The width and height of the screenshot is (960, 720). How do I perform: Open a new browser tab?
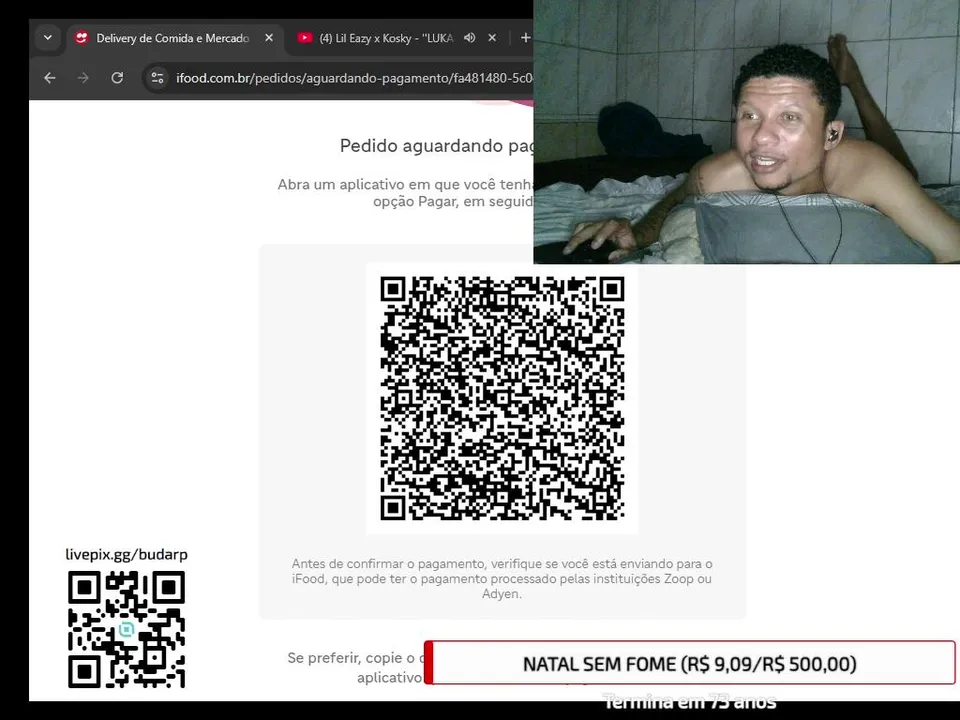[525, 38]
